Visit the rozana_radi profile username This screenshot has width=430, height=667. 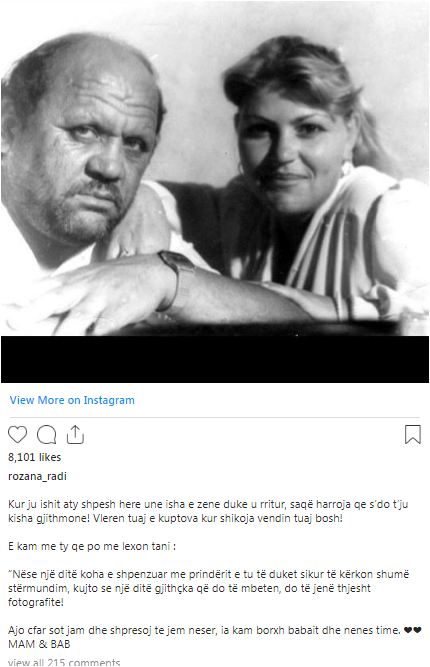[37, 476]
